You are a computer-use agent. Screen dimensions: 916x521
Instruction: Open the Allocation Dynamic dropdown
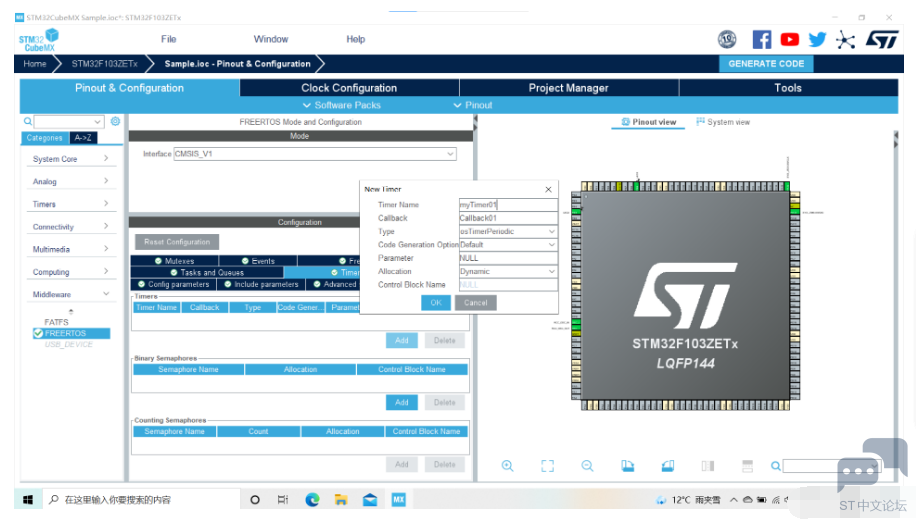click(508, 272)
